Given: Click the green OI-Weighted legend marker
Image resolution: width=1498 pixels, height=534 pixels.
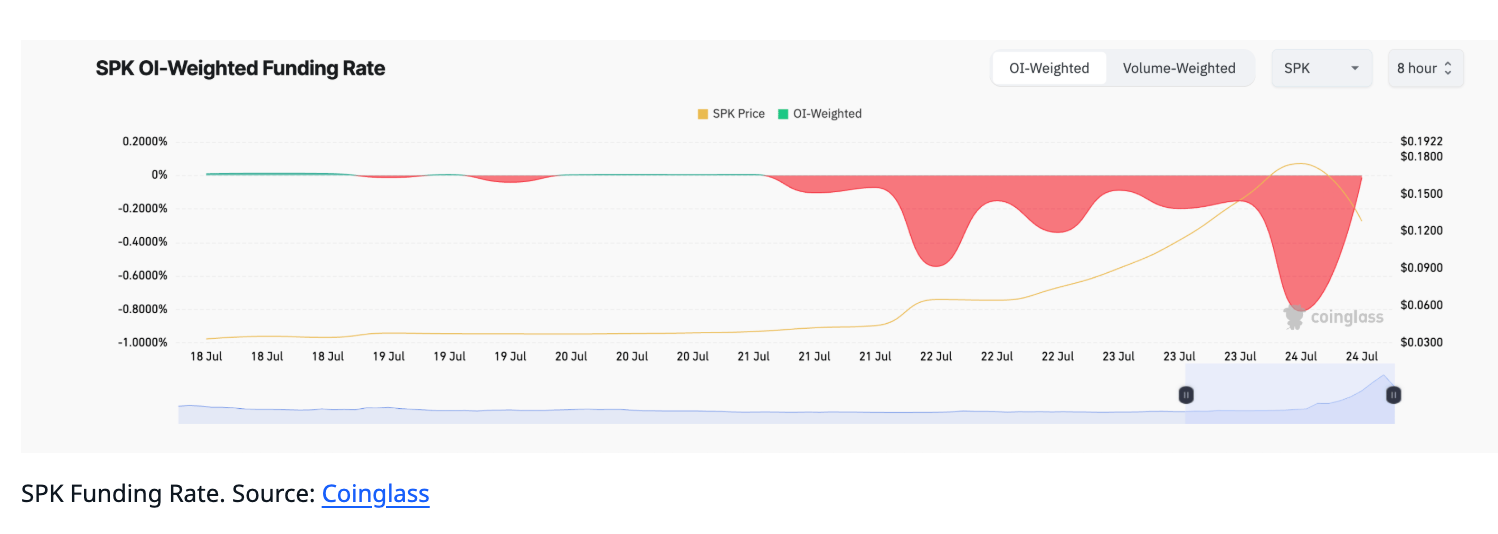Looking at the screenshot, I should click(x=783, y=114).
